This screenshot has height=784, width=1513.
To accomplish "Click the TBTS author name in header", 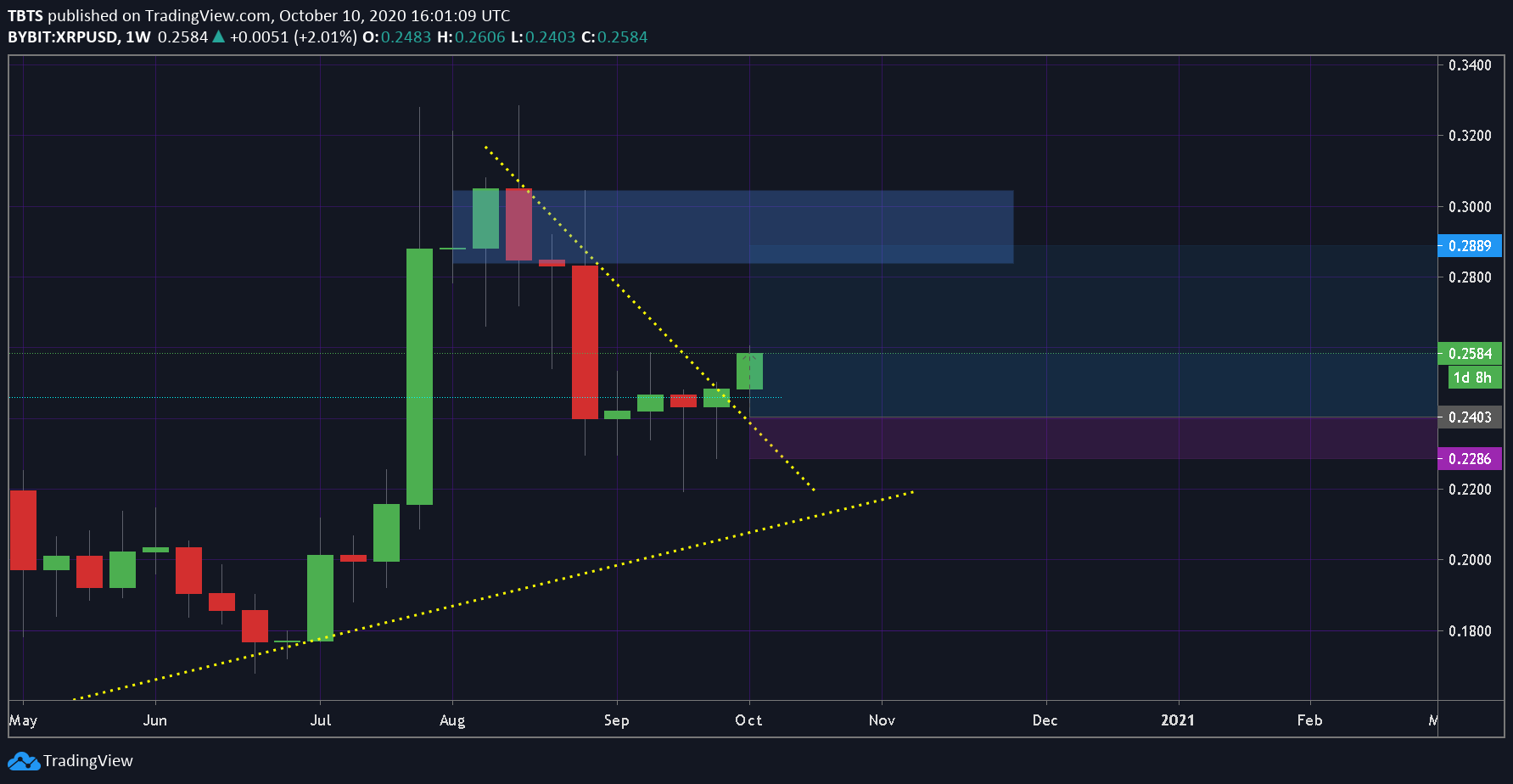I will tap(25, 16).
